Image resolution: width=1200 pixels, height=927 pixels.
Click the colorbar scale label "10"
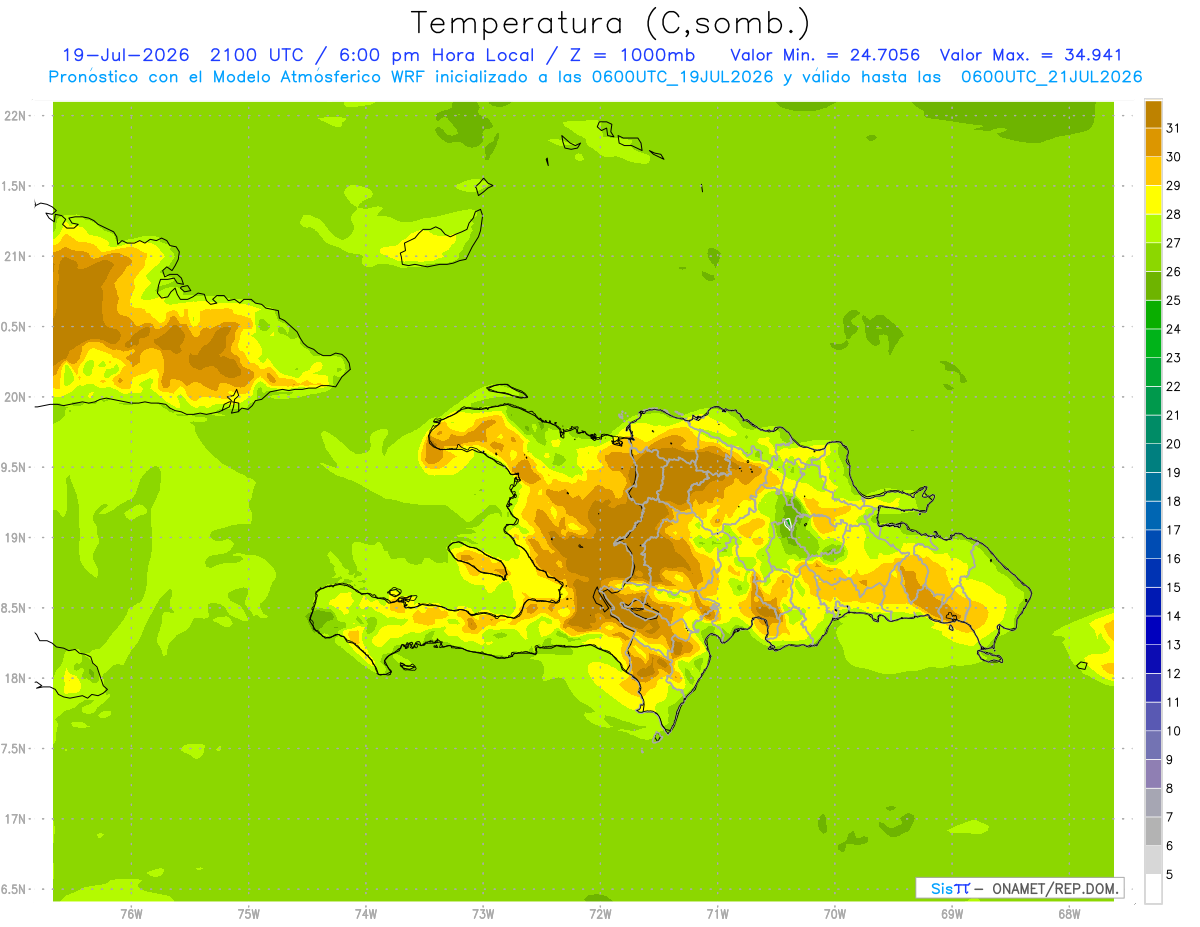pos(1173,731)
